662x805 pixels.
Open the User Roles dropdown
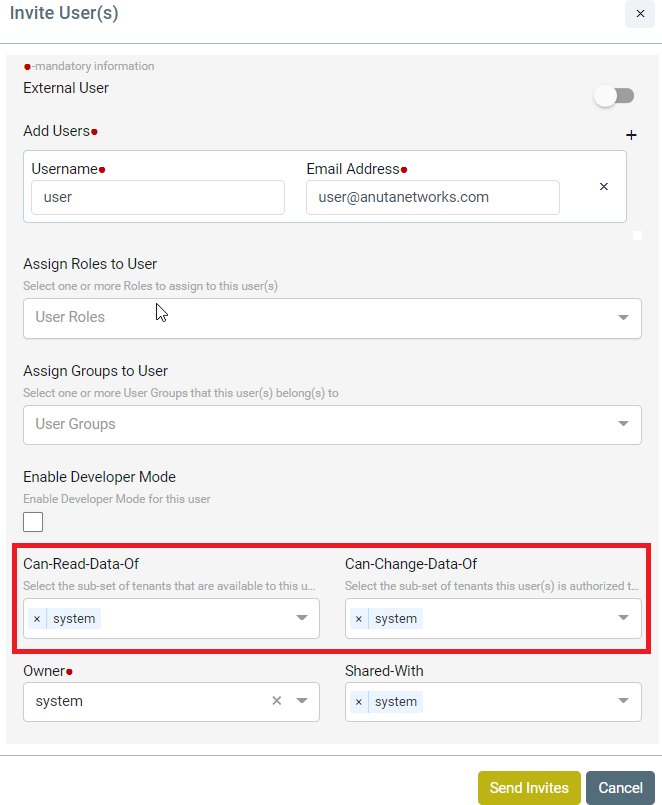pos(332,318)
